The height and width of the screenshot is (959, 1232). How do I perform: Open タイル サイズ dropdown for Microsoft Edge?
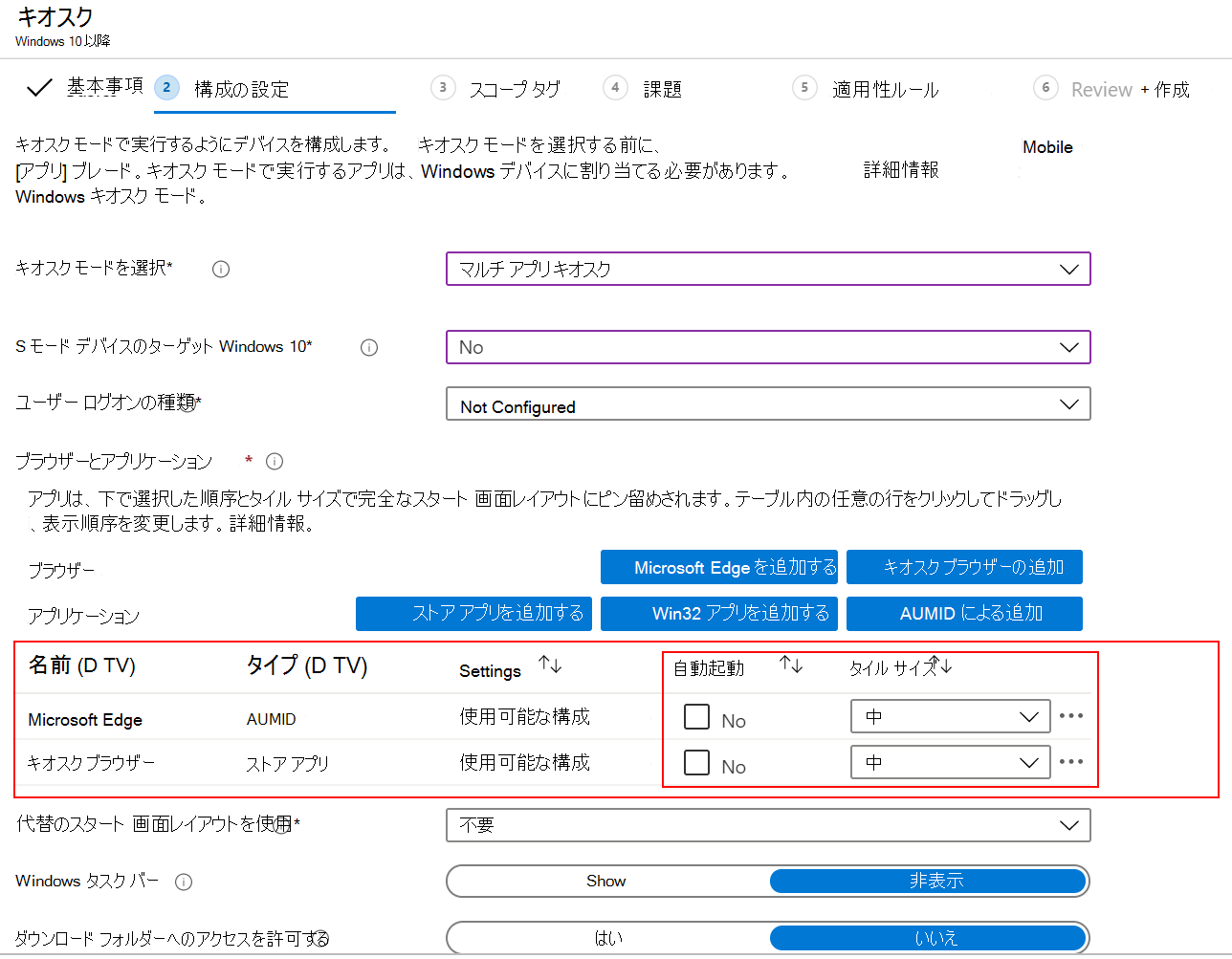[951, 716]
